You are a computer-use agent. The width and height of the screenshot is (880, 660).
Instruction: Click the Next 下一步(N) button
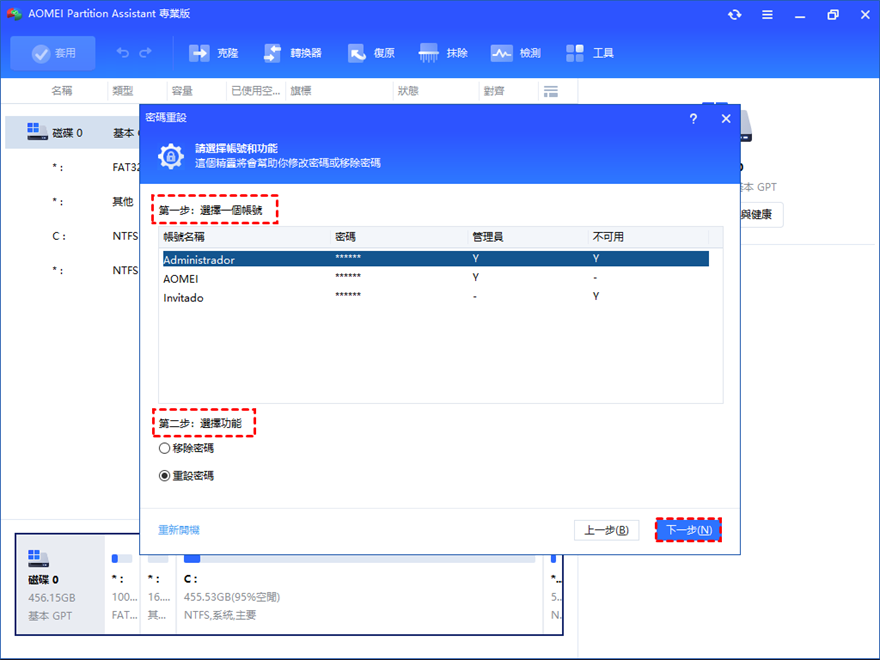point(689,530)
